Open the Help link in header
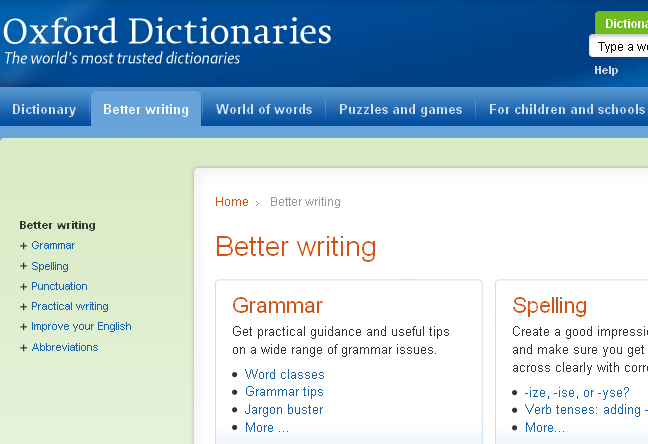648x444 pixels. click(x=606, y=70)
